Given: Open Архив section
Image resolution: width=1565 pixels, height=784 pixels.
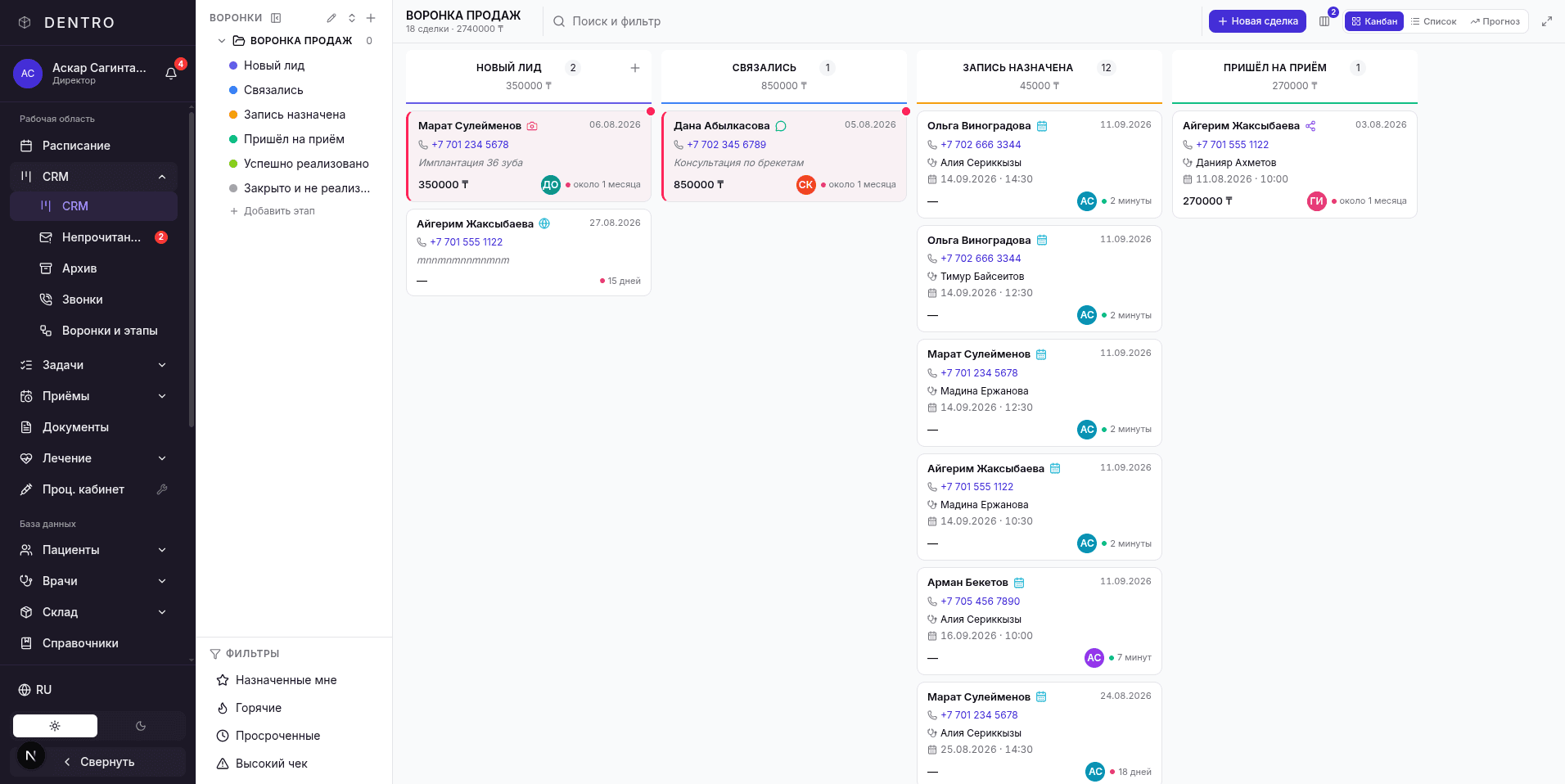Looking at the screenshot, I should (93, 268).
